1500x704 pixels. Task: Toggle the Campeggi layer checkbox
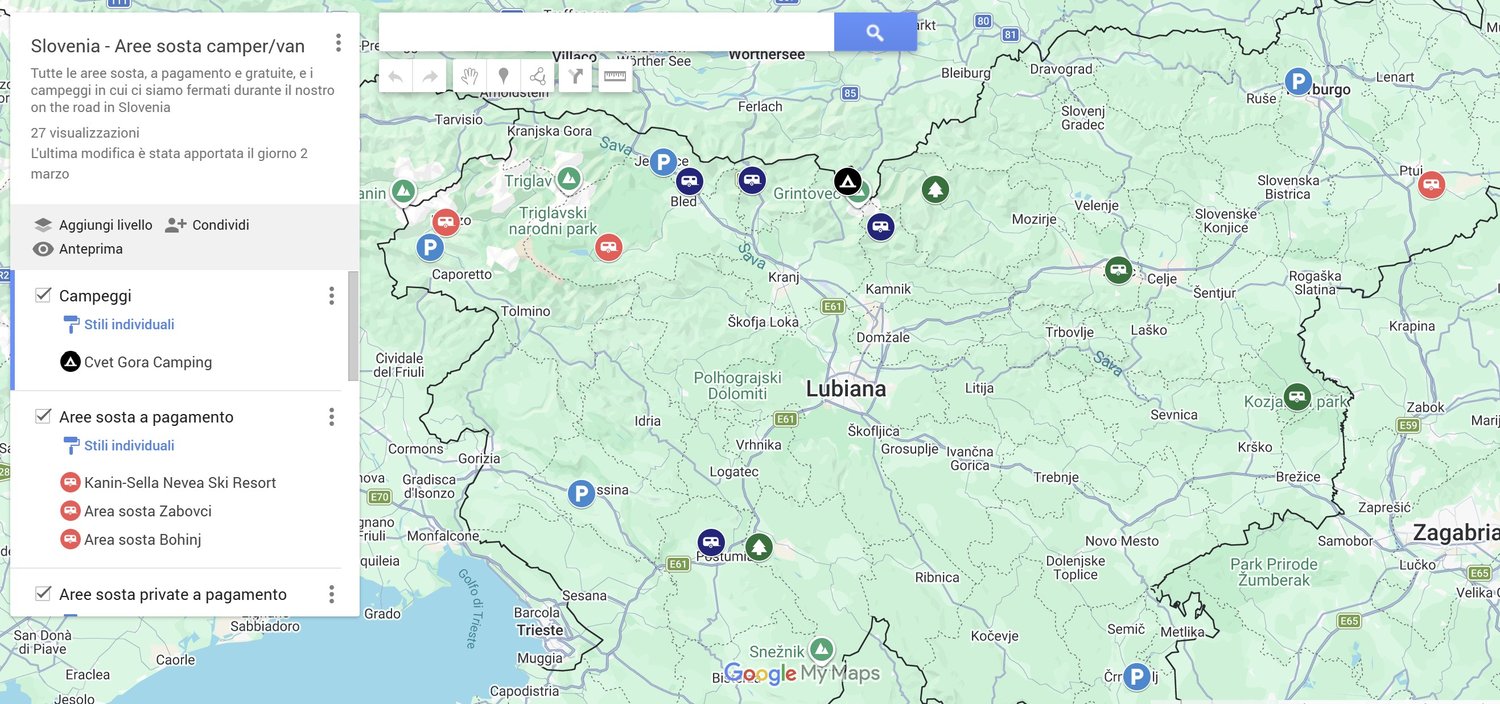point(43,295)
